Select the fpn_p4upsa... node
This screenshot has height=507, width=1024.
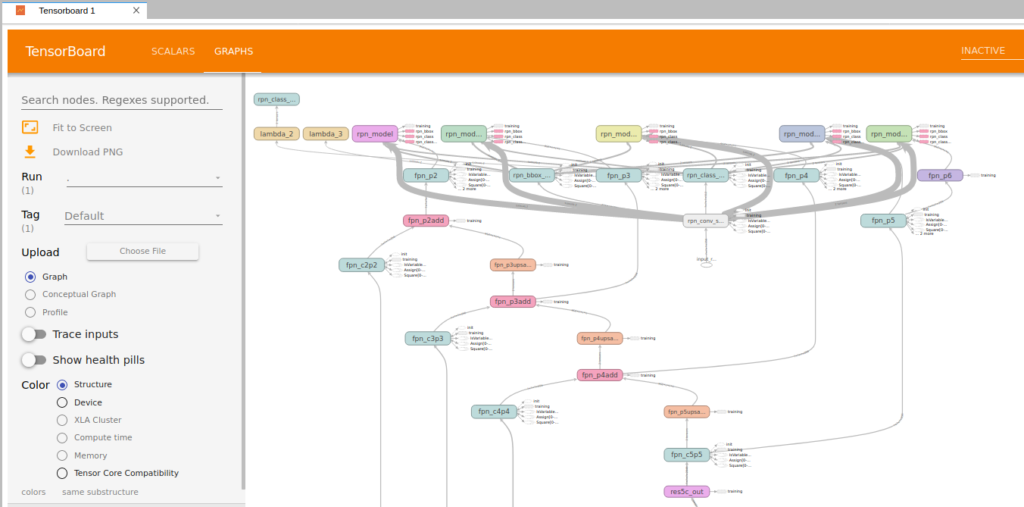pyautogui.click(x=600, y=338)
